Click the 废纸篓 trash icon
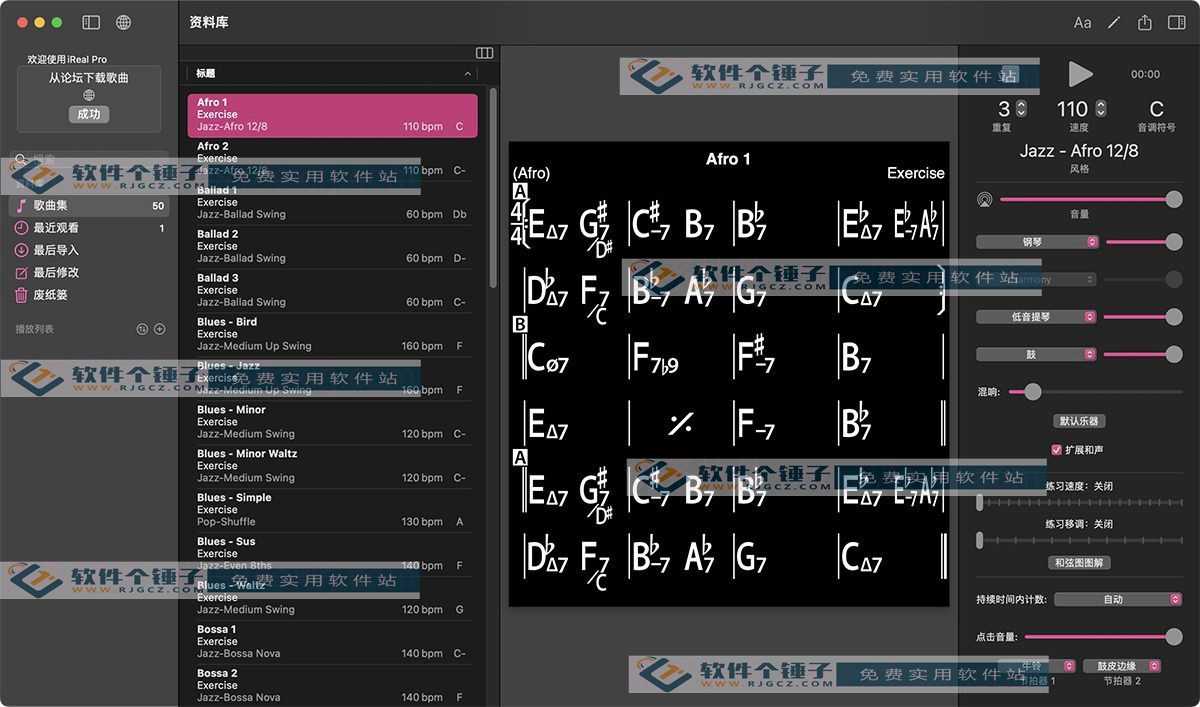Viewport: 1200px width, 707px height. pyautogui.click(x=21, y=295)
